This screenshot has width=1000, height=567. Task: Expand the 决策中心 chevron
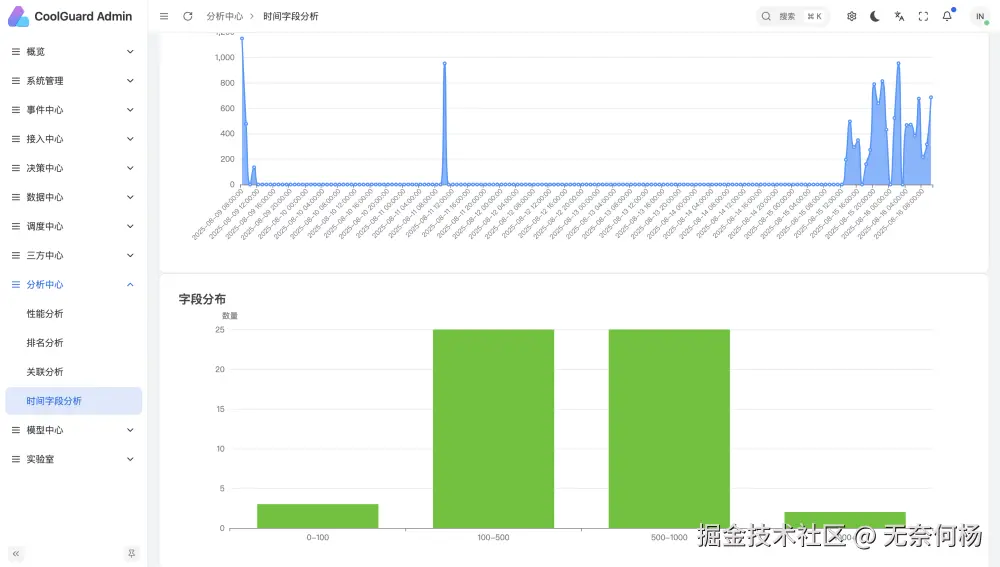pyautogui.click(x=130, y=168)
